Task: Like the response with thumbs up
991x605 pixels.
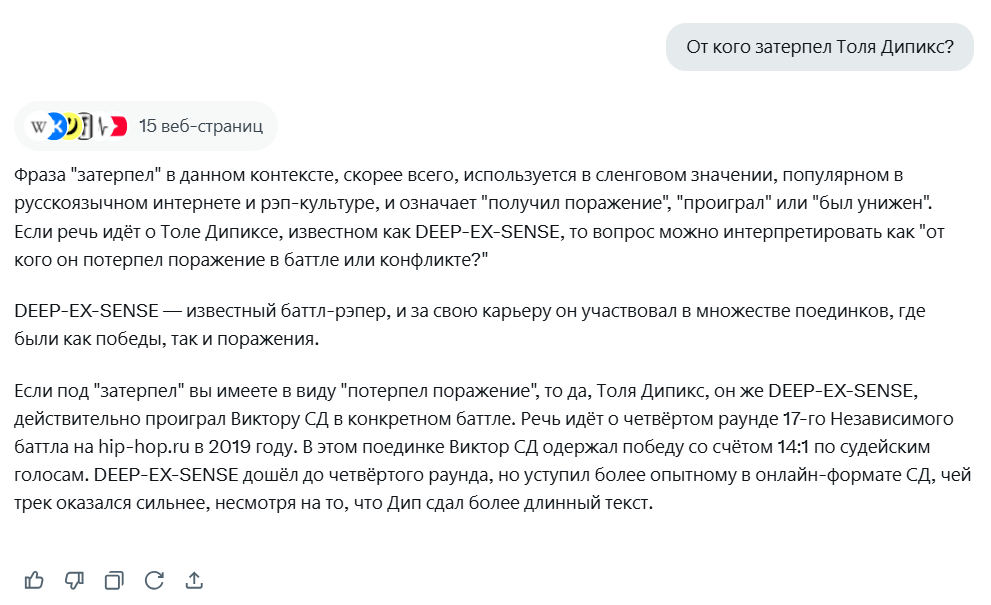Action: click(34, 580)
